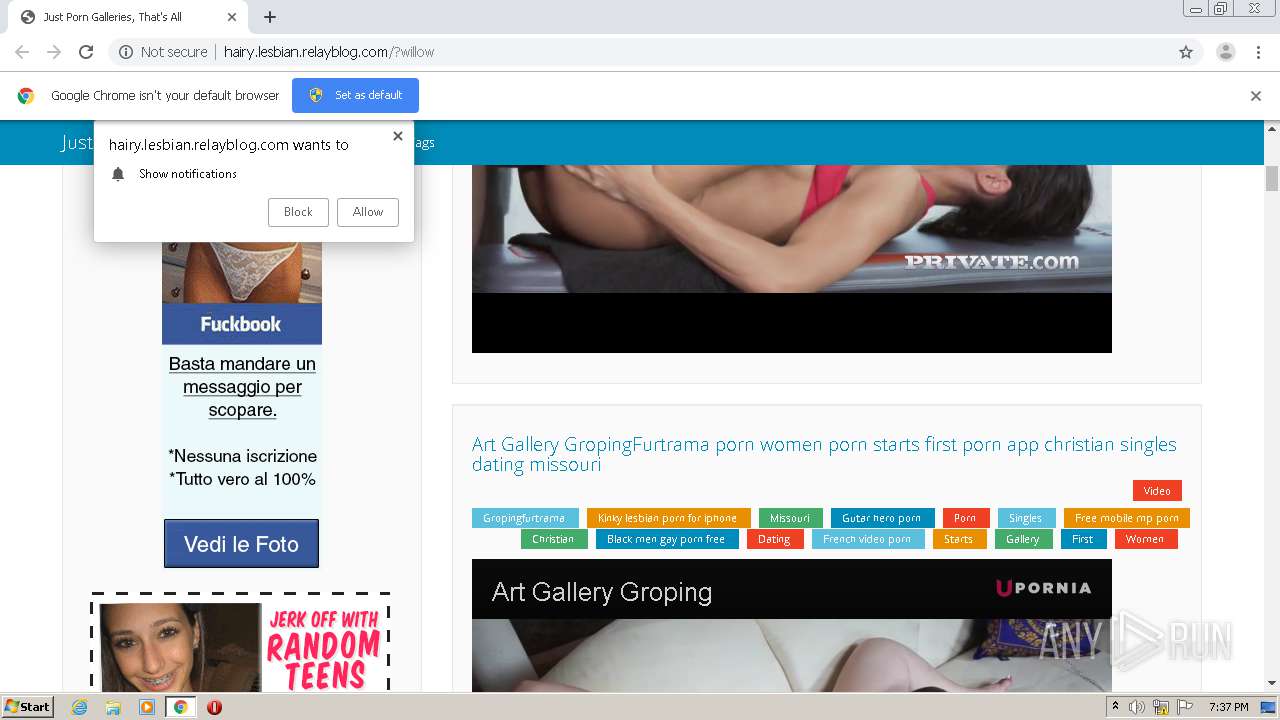The width and height of the screenshot is (1280, 720).
Task: Open the volume control in the tray
Action: click(x=1137, y=707)
